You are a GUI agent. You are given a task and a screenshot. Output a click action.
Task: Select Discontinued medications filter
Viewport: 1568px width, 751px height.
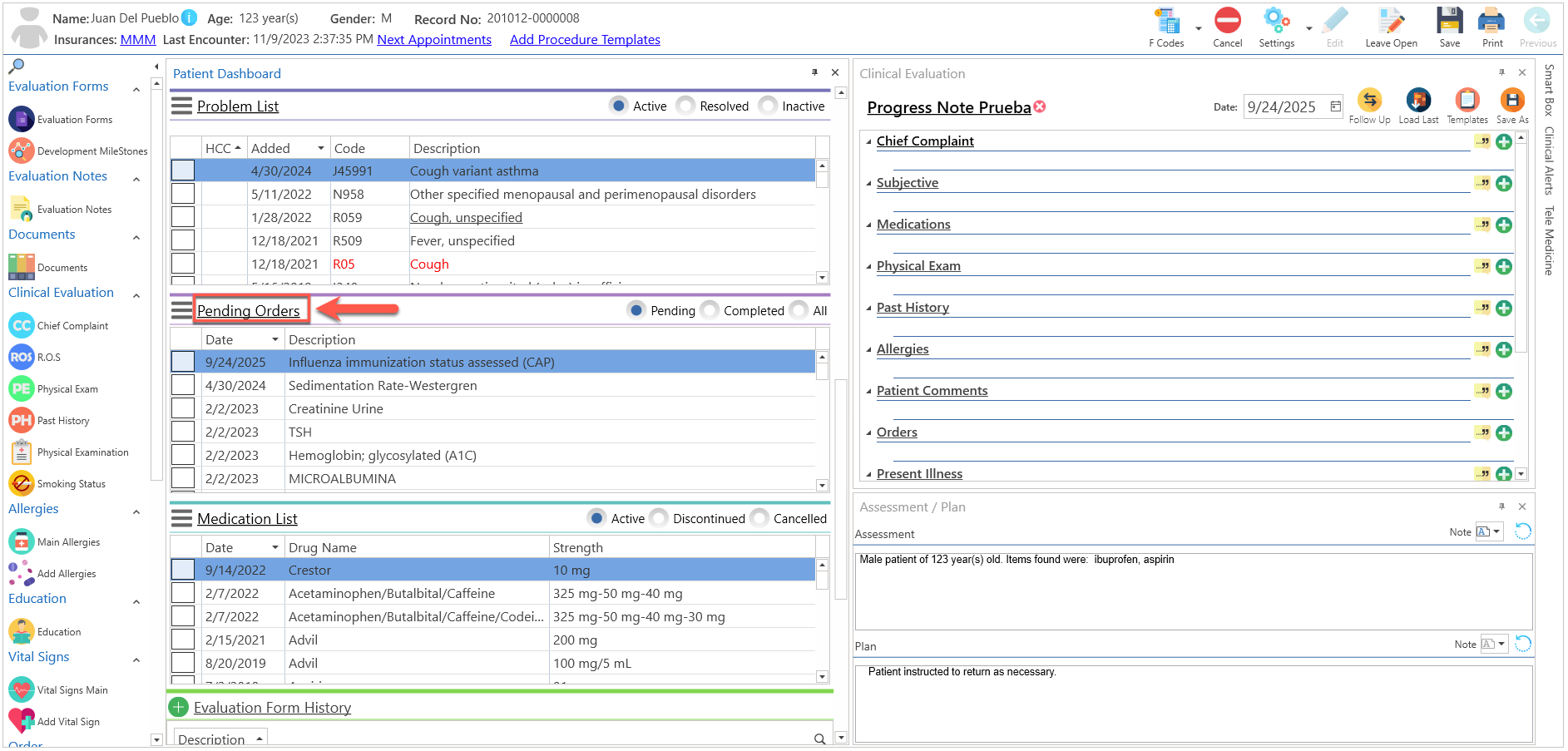coord(659,518)
